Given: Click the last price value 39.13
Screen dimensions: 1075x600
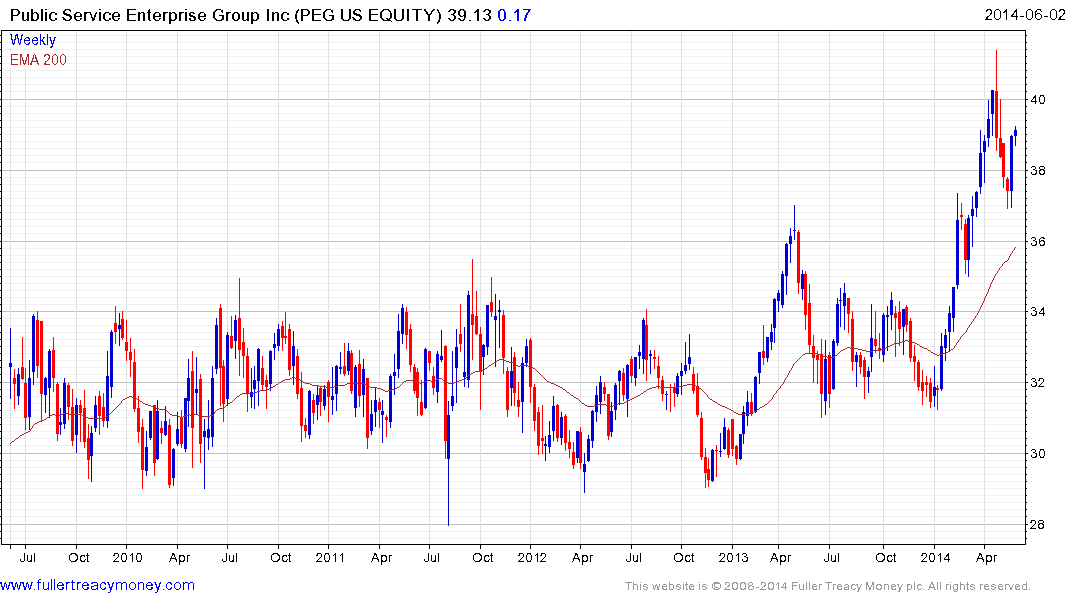Looking at the screenshot, I should click(469, 15).
